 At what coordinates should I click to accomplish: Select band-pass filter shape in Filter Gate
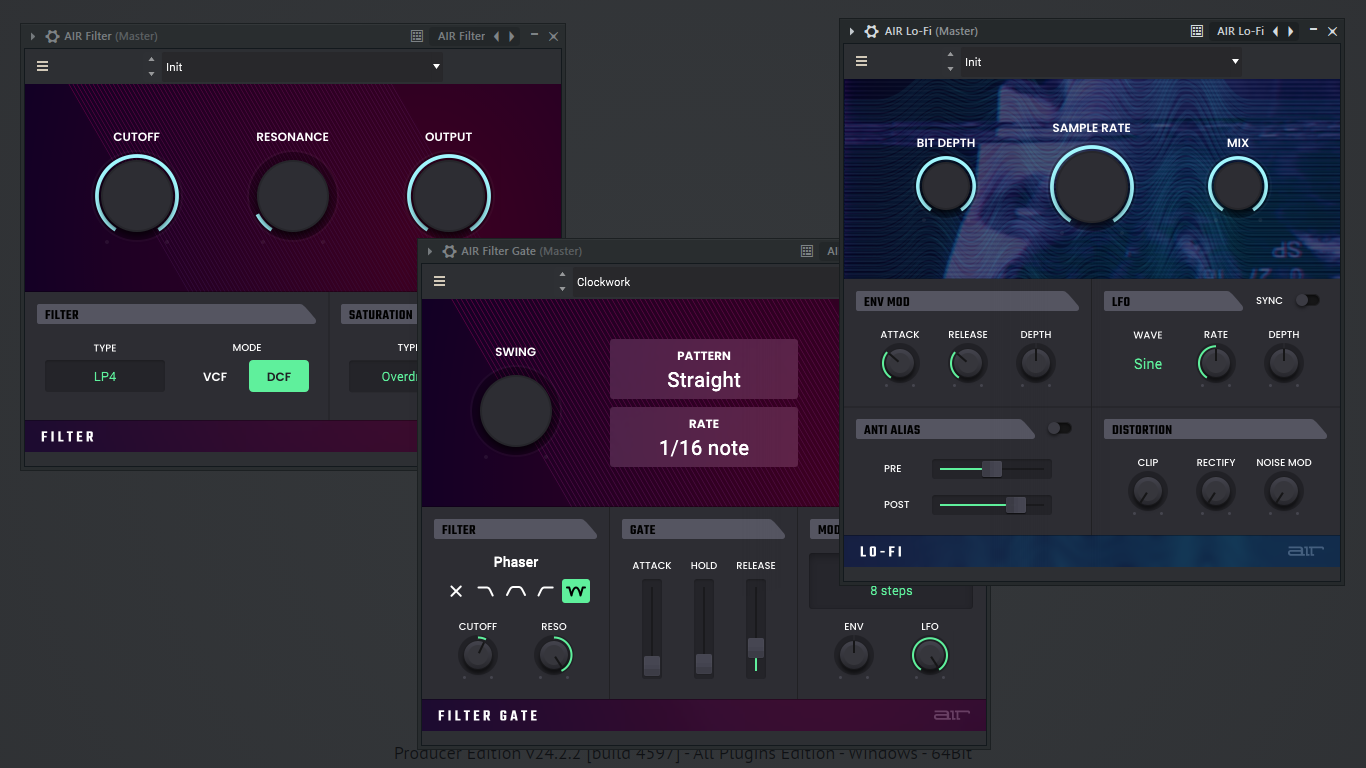coord(516,591)
